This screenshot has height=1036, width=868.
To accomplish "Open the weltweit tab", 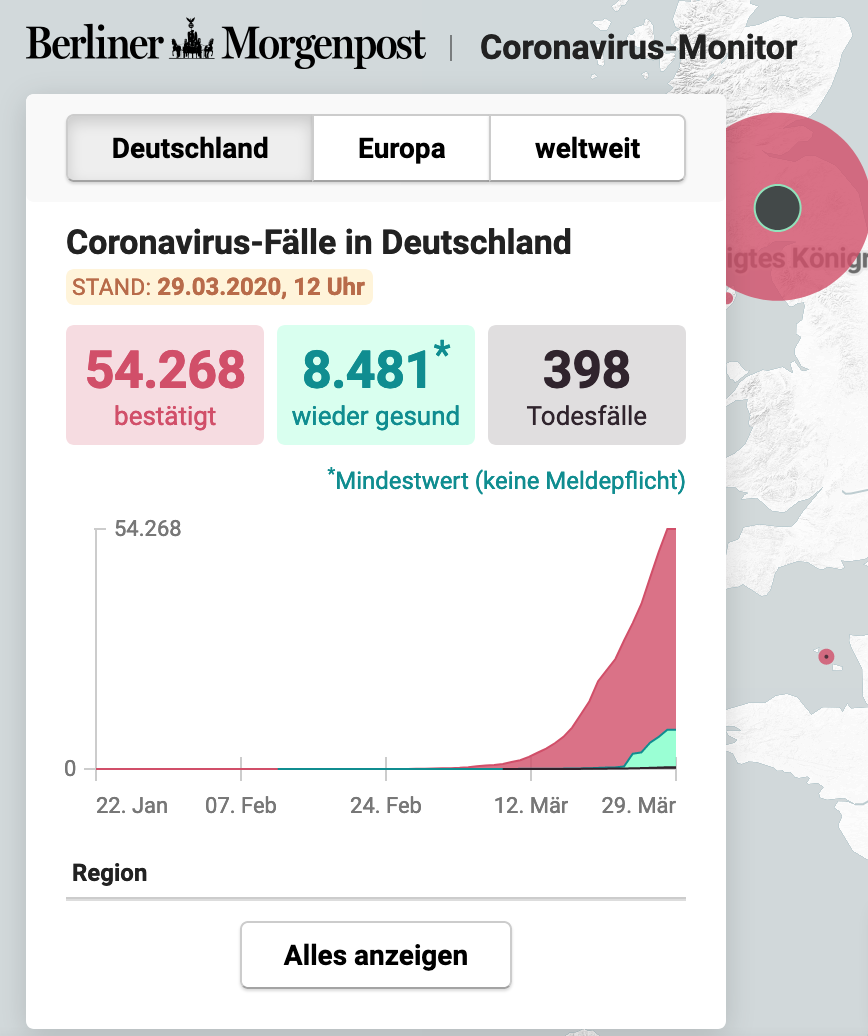I will (x=587, y=149).
